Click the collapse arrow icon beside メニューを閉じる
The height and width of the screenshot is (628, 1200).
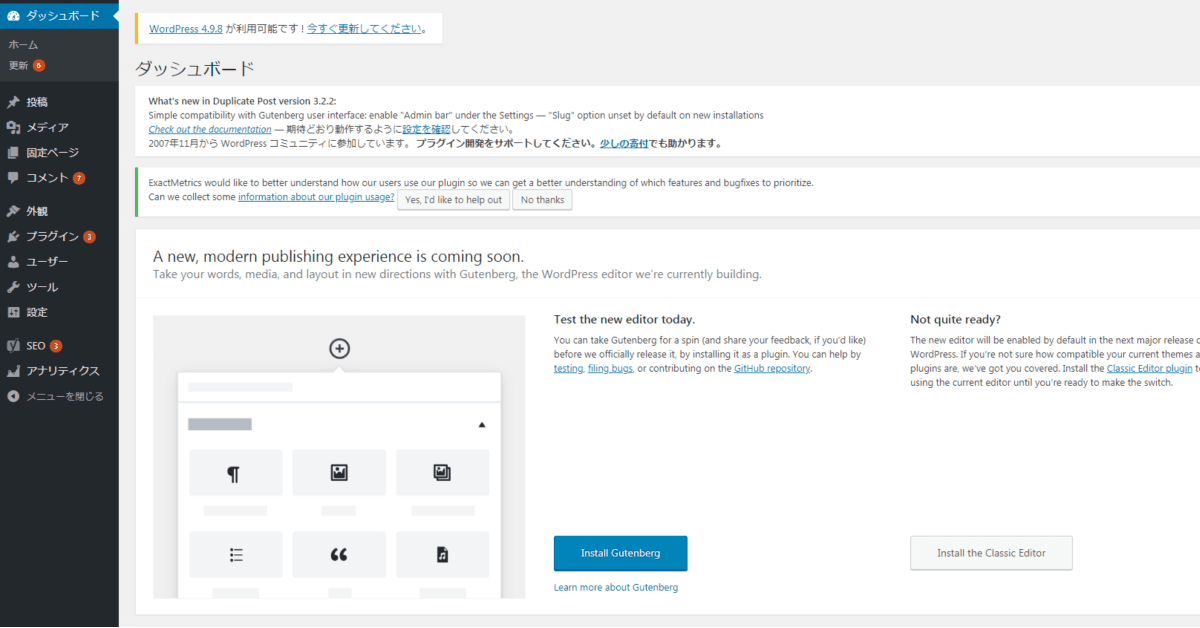(x=14, y=396)
